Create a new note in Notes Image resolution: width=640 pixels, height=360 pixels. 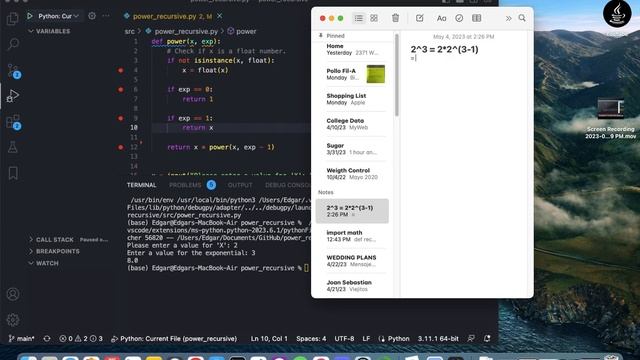coord(420,18)
